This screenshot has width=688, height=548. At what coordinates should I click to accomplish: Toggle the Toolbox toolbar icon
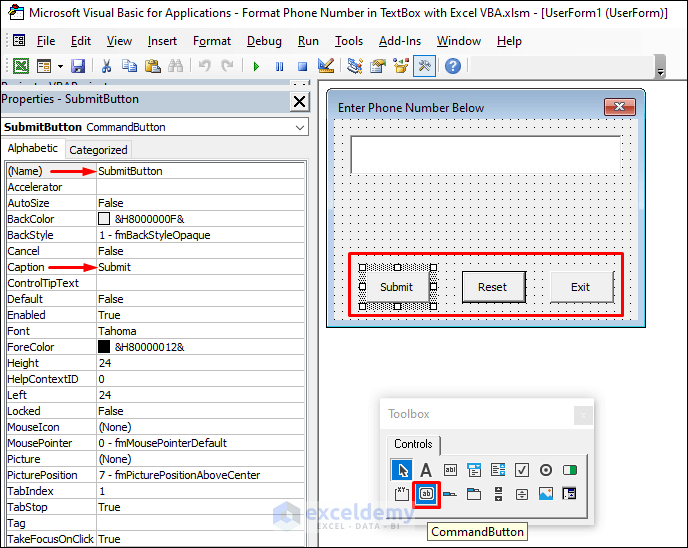[424, 66]
